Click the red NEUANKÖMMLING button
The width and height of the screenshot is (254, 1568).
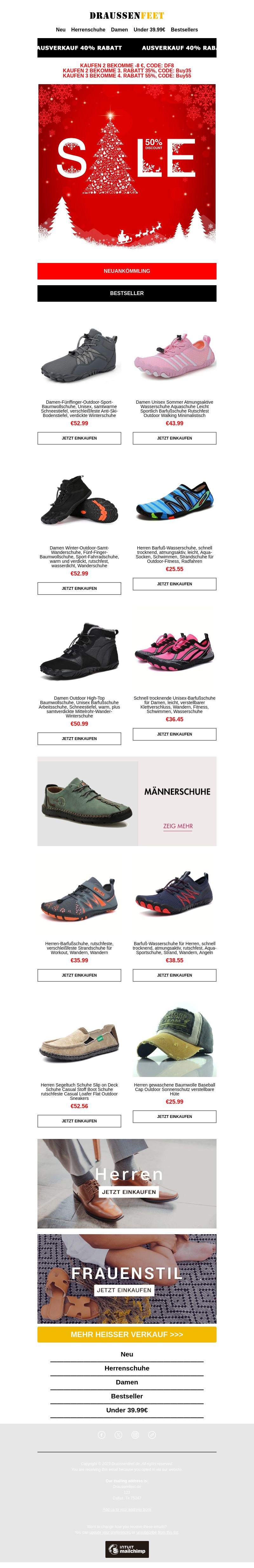point(127,271)
